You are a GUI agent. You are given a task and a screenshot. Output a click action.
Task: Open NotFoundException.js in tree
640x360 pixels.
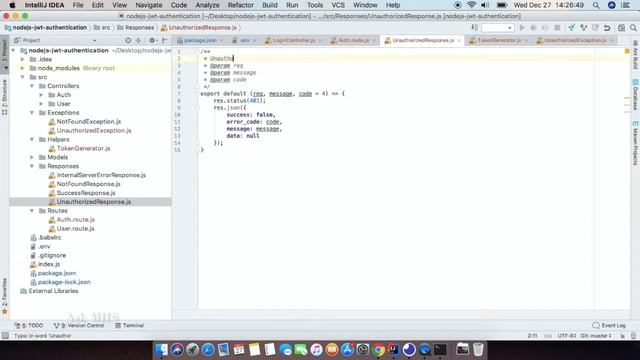point(89,122)
